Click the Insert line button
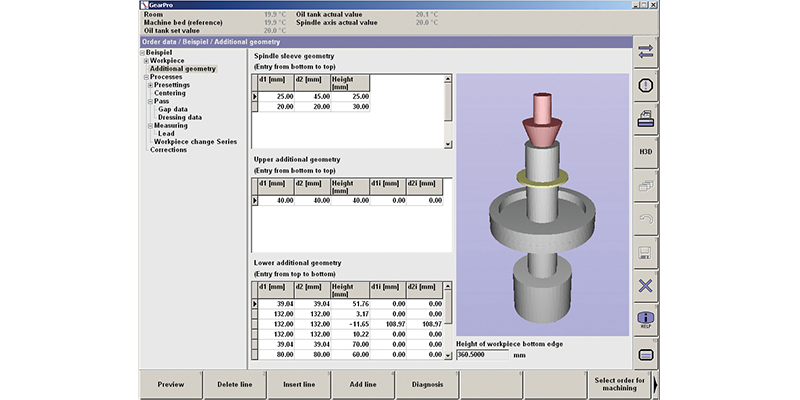 point(299,384)
